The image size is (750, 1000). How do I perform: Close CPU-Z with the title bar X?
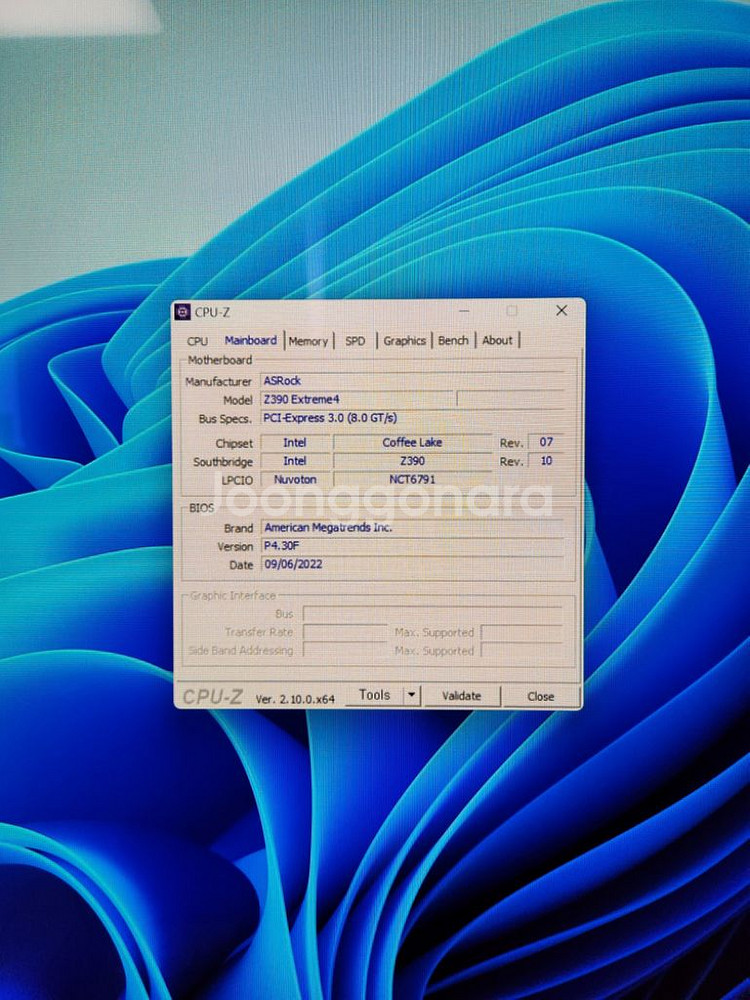click(x=561, y=311)
